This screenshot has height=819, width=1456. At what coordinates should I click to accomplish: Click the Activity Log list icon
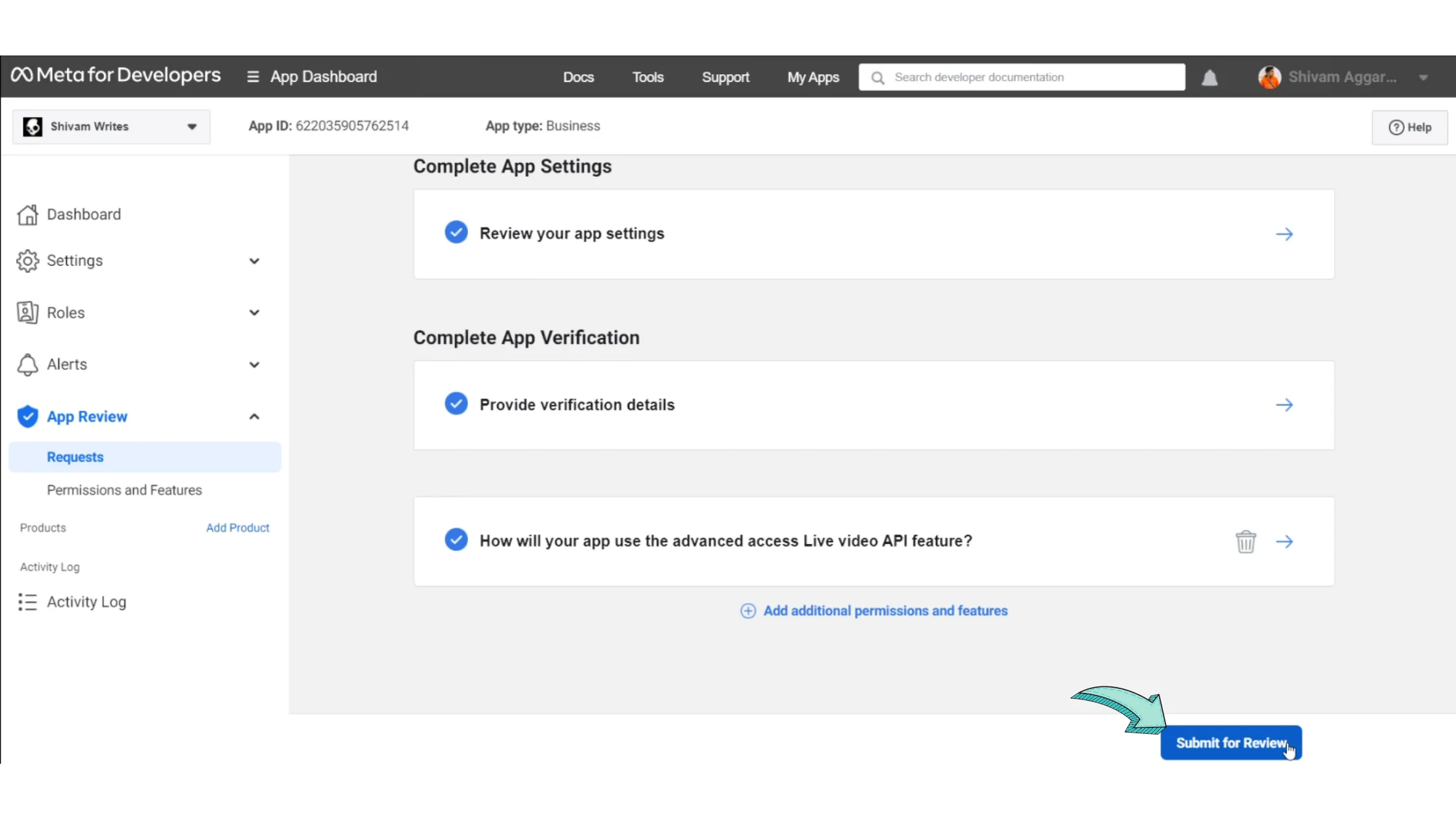coord(27,602)
